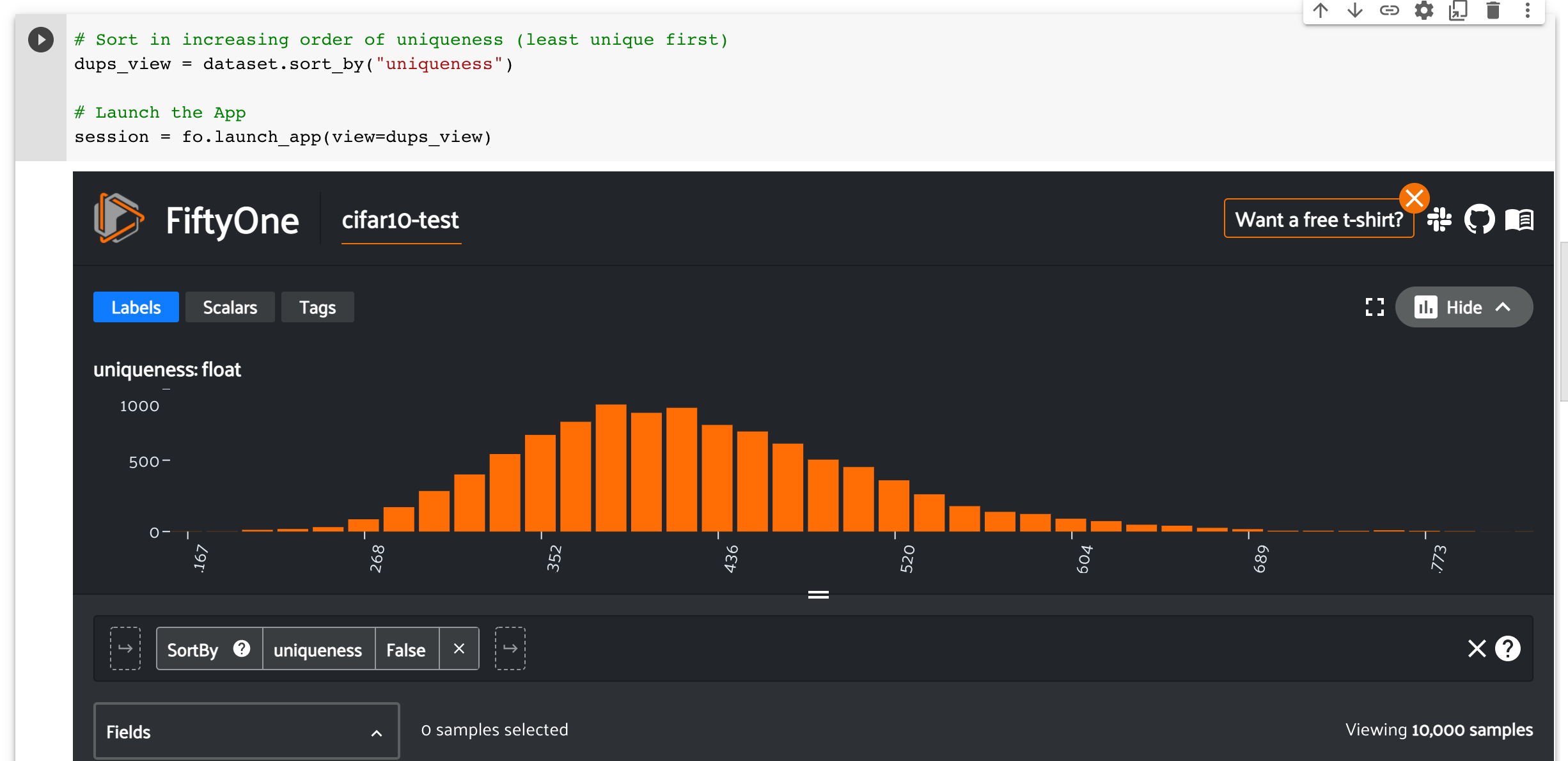
Task: Switch to the Tags tab
Action: [318, 307]
